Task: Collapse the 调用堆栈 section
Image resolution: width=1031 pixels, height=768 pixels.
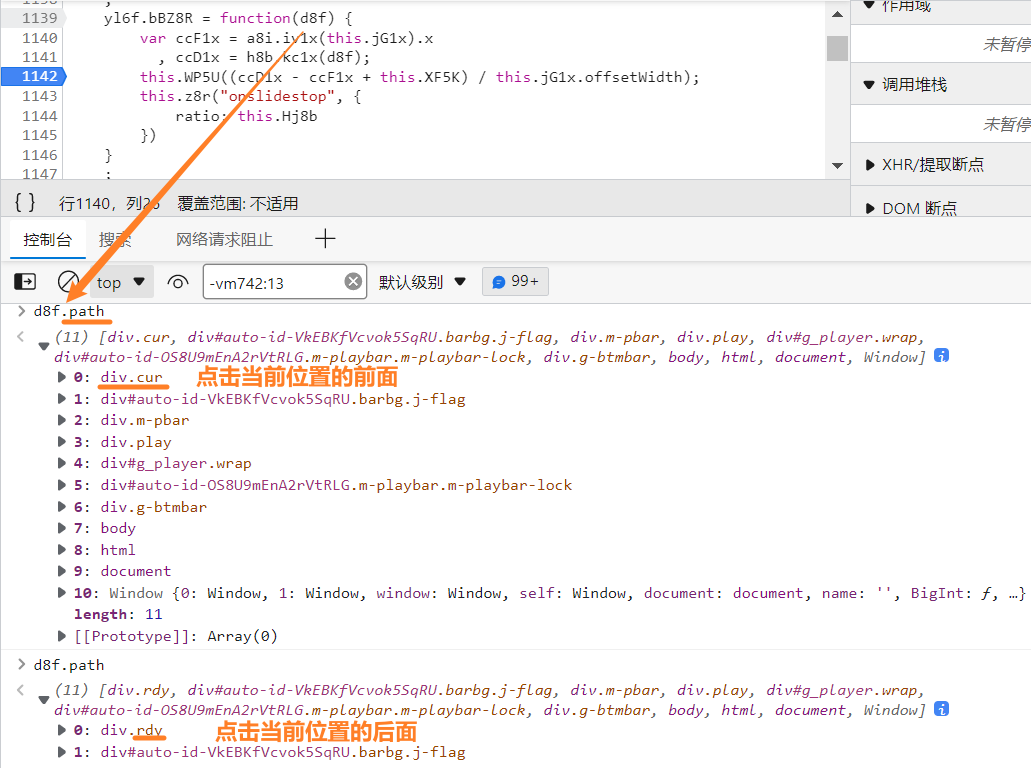Action: coord(869,85)
